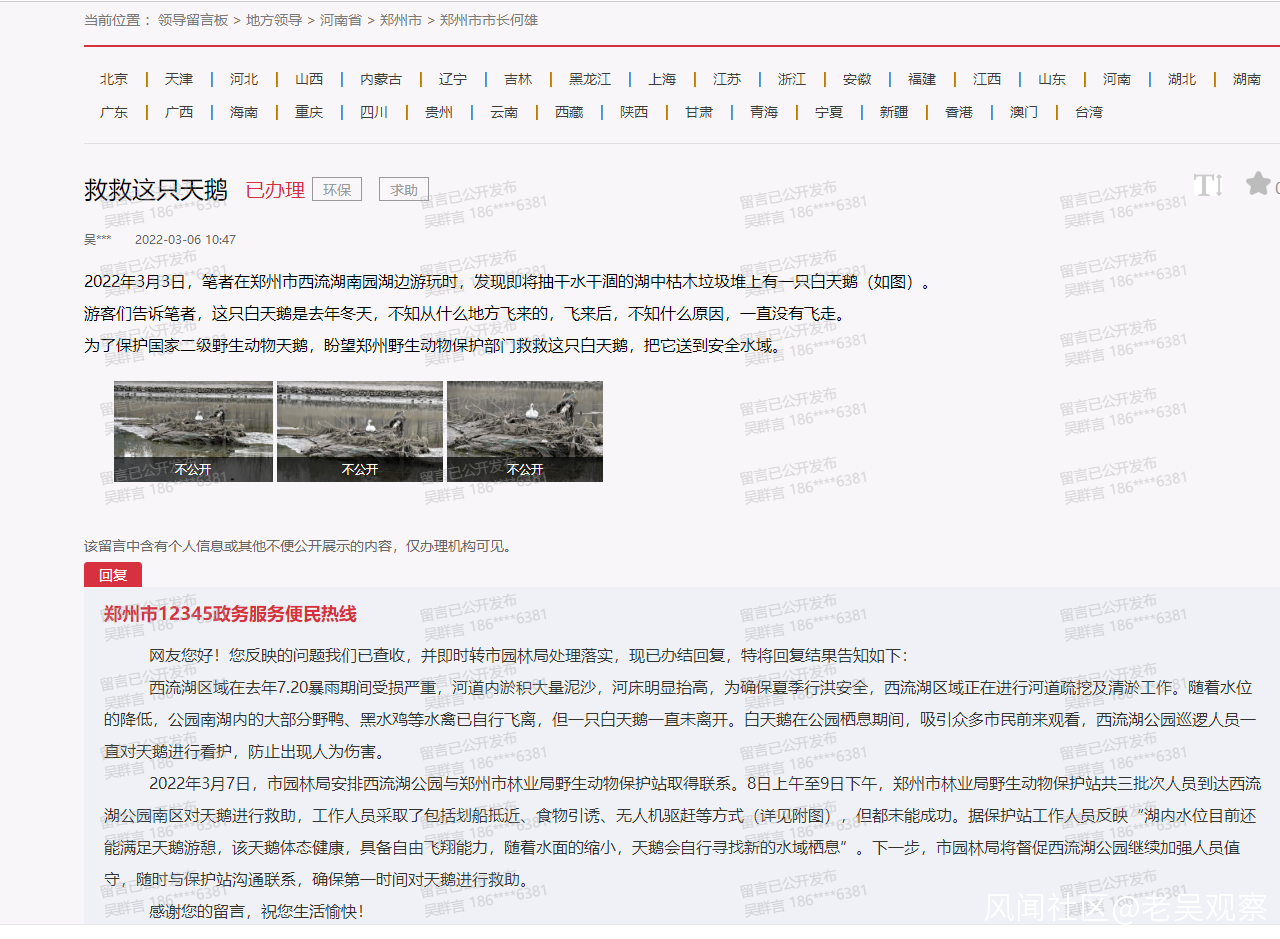1280x939 pixels.
Task: Choose 天津 from the province list
Action: (179, 79)
